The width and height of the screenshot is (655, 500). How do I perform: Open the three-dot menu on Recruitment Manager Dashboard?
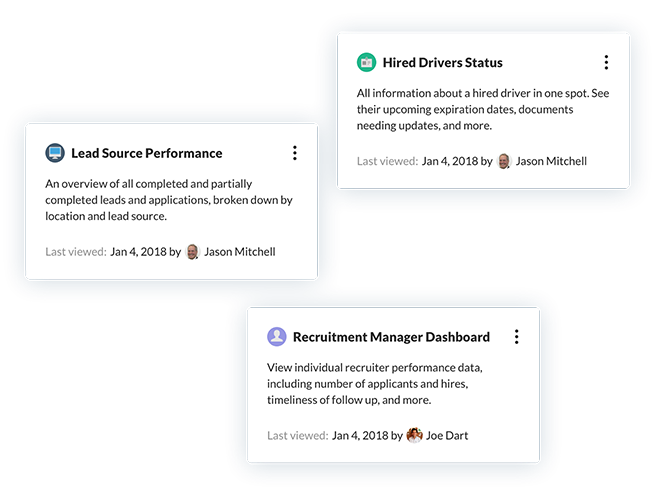[x=517, y=337]
